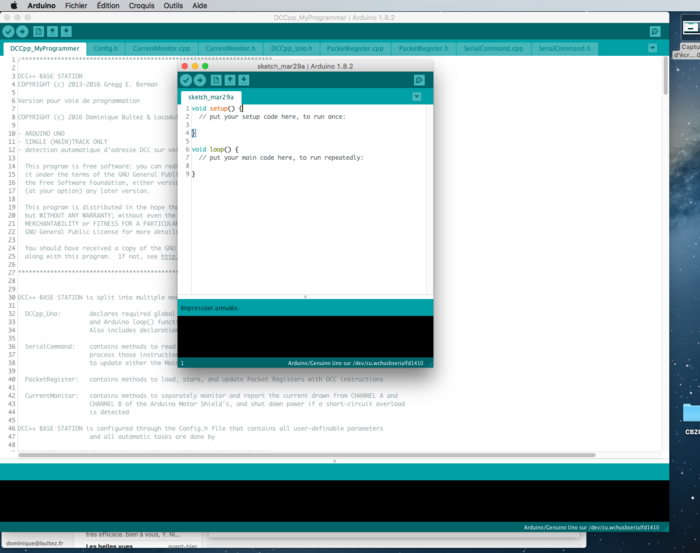This screenshot has height=553, width=700.
Task: Expand tab menu dropdown in sketch_mar29a window
Action: 417,97
